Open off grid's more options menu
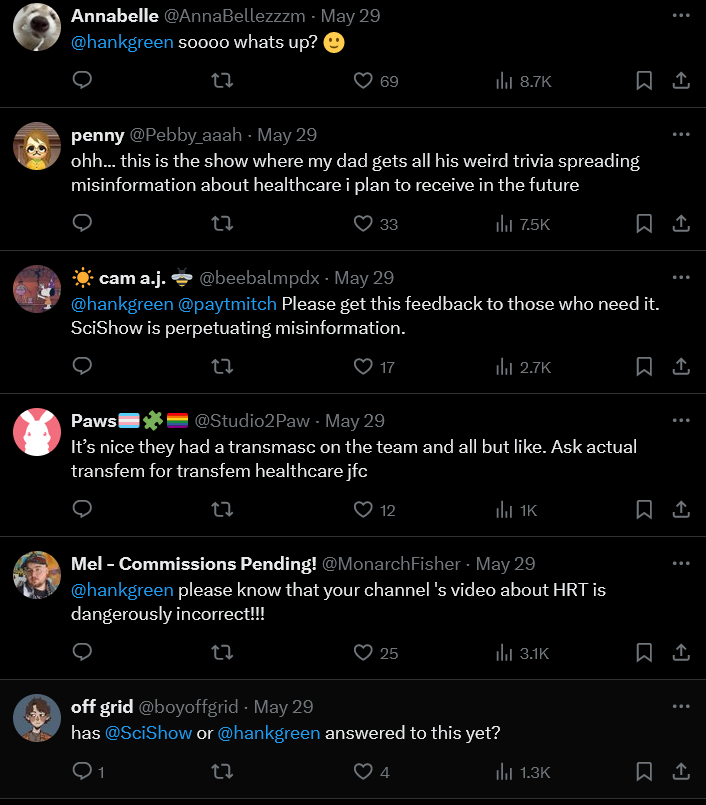The image size is (706, 805). click(x=681, y=706)
